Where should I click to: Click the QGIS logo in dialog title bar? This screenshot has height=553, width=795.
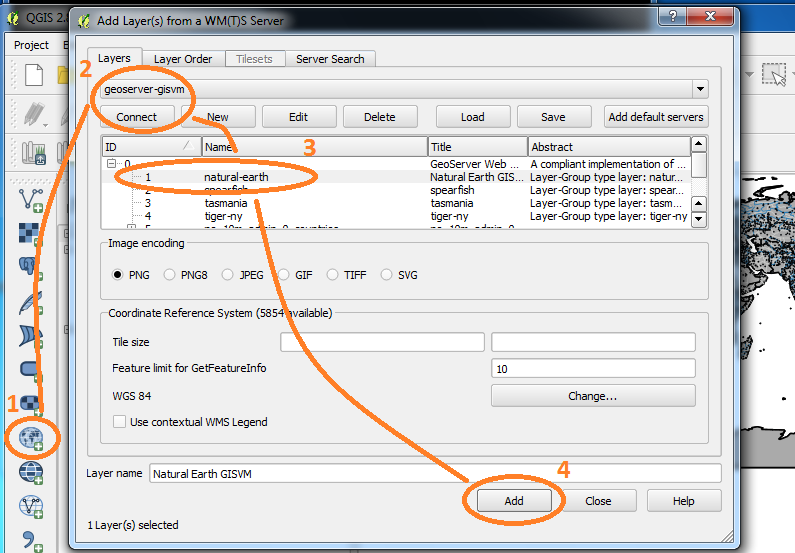coord(84,21)
